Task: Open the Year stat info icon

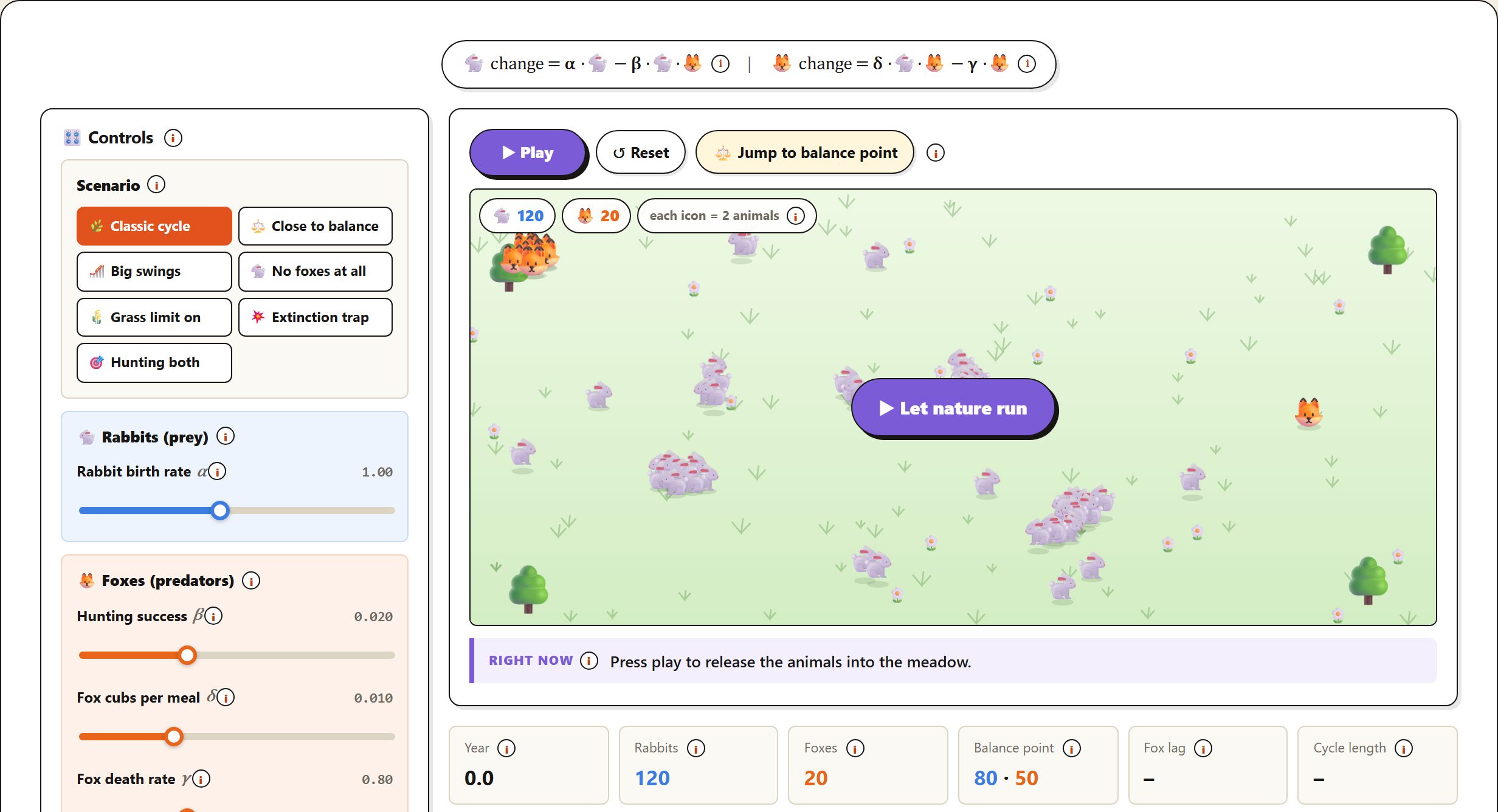Action: pos(506,748)
